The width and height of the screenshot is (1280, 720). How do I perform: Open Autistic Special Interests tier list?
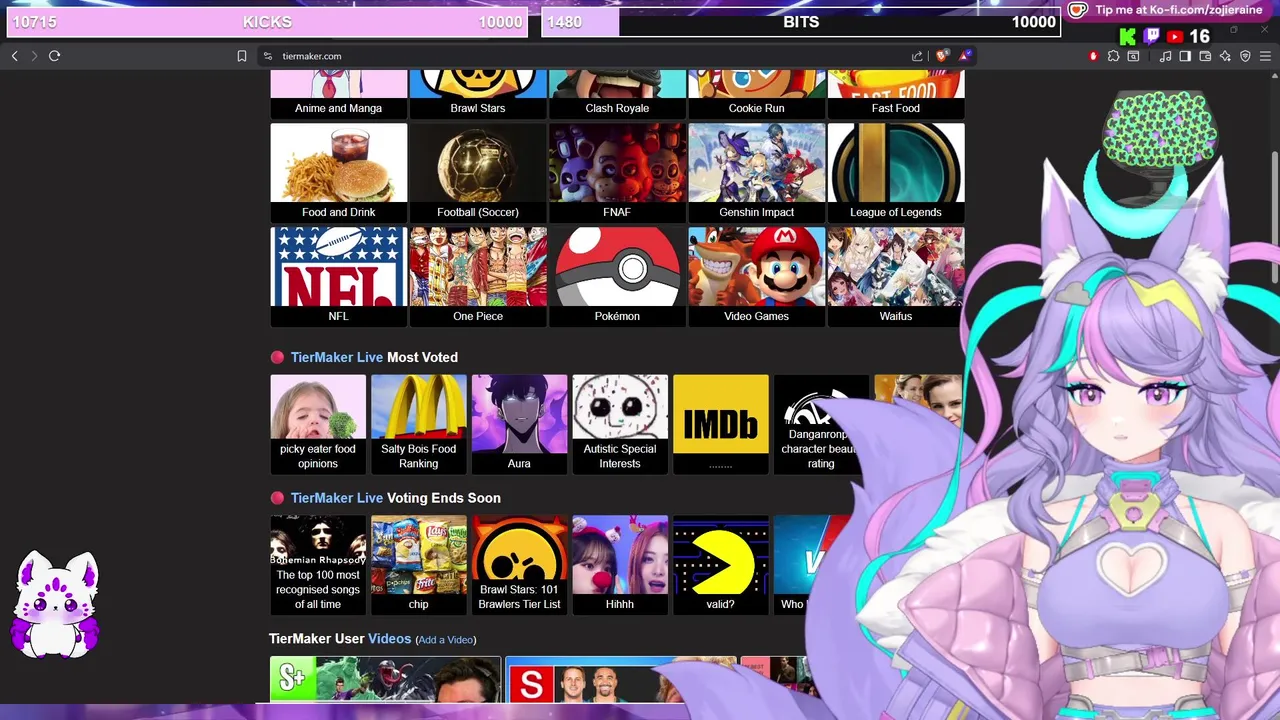pyautogui.click(x=620, y=424)
